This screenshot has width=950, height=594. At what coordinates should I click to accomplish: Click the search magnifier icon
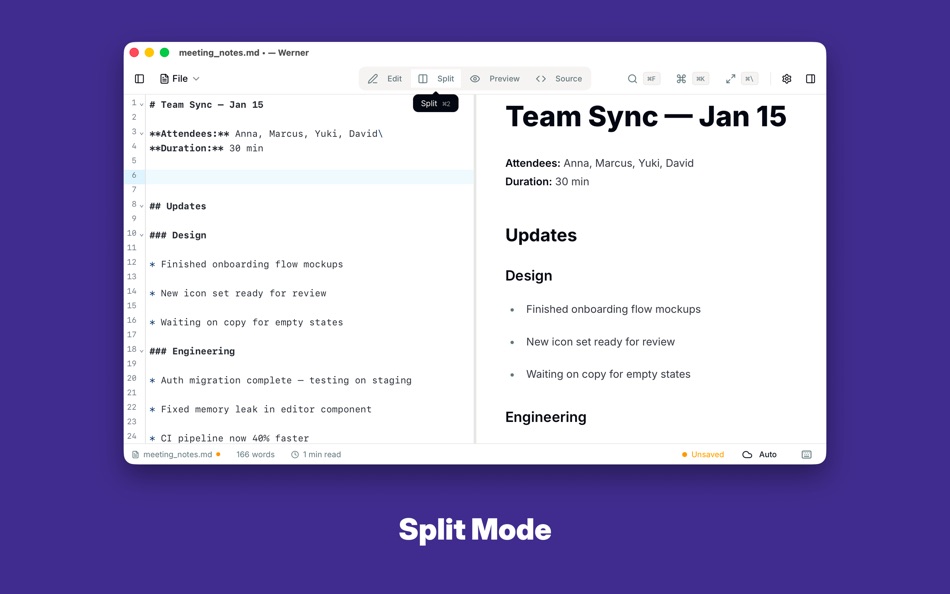tap(632, 79)
